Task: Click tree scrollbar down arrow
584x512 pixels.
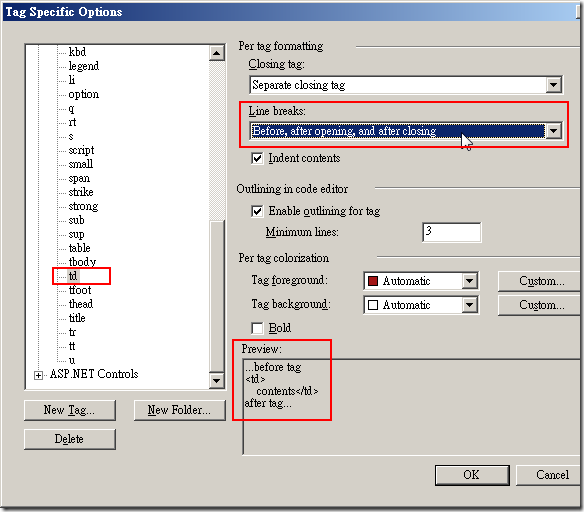Action: 216,381
